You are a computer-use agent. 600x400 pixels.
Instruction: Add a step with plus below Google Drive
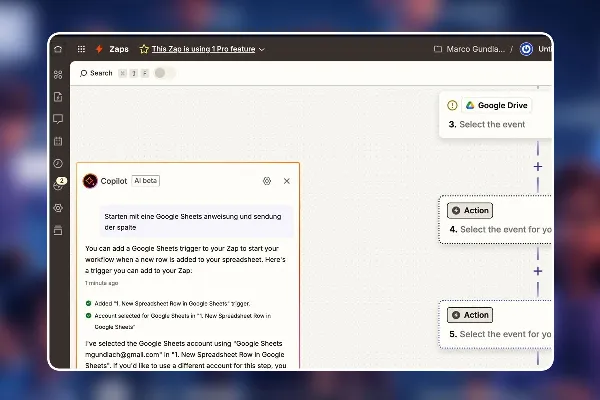pyautogui.click(x=538, y=167)
